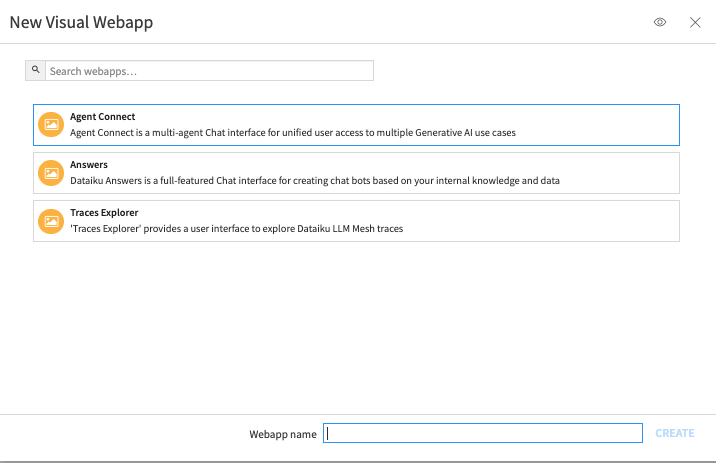
Task: Toggle the eye preview icon in header
Action: (x=660, y=22)
